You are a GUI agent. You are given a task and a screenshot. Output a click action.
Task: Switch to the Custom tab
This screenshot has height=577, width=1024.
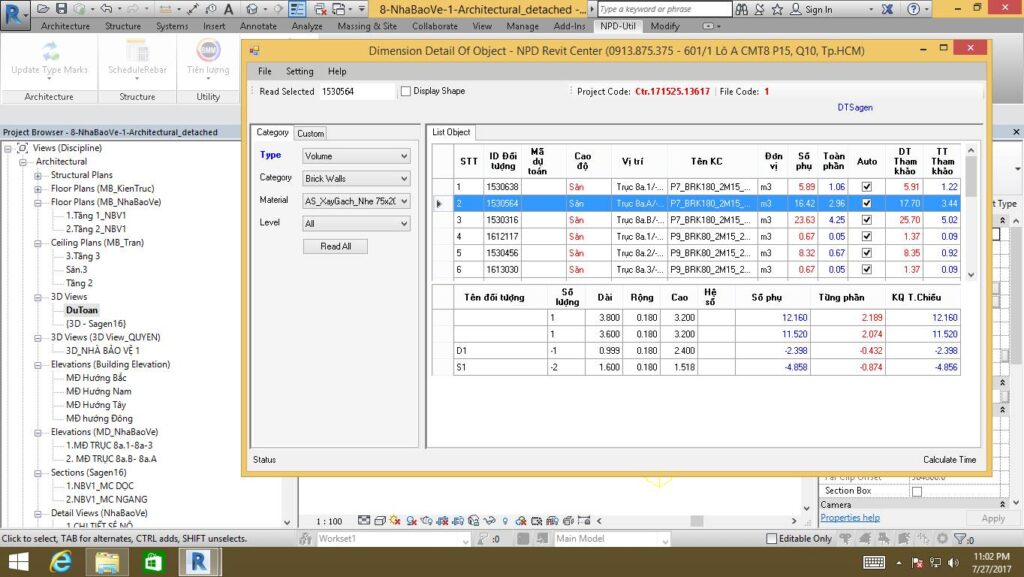310,133
